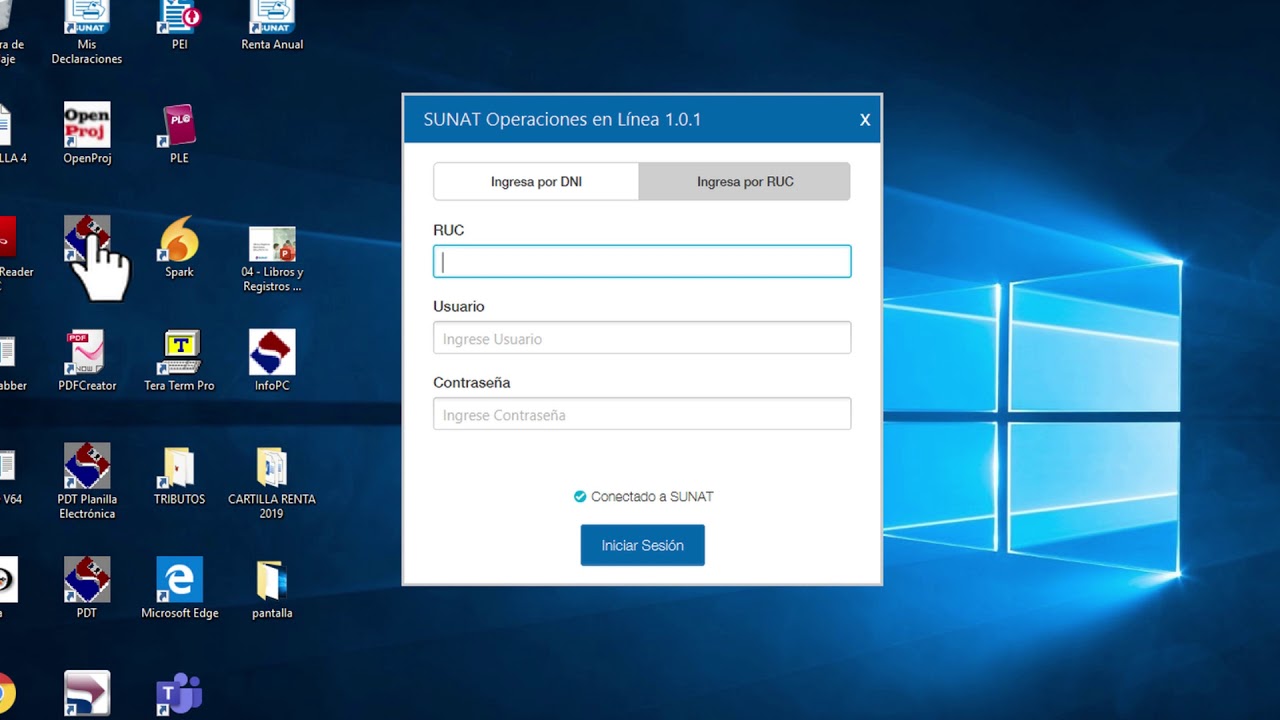This screenshot has height=720, width=1280.
Task: Click the Ingrese Usuario field
Action: pos(642,338)
